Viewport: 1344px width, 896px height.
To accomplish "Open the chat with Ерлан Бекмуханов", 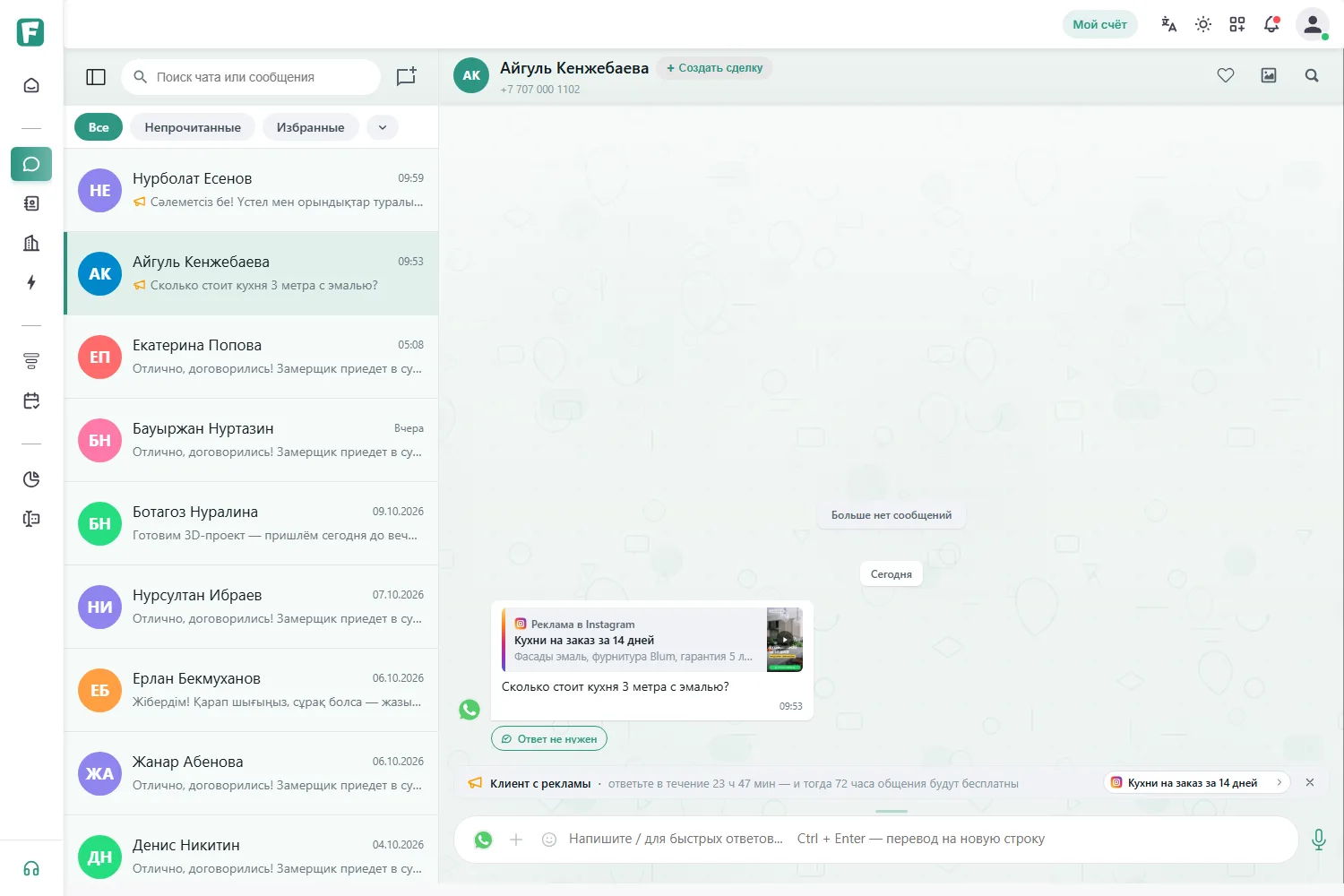I will coord(251,690).
